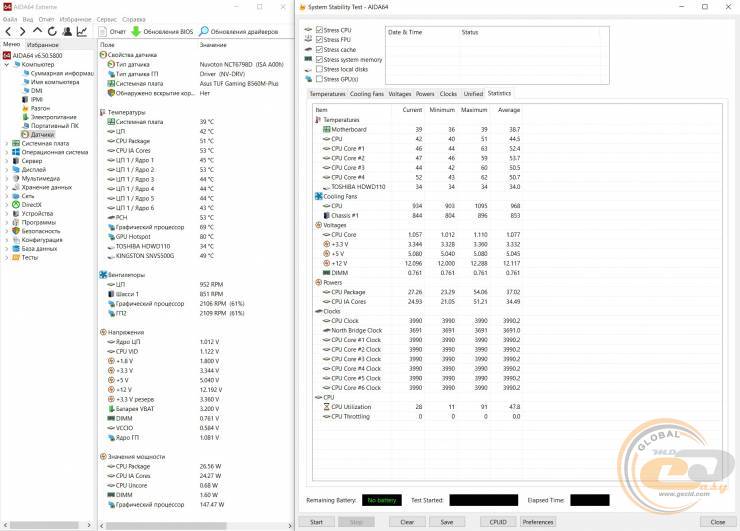Switch to the Voltages tab

(400, 94)
